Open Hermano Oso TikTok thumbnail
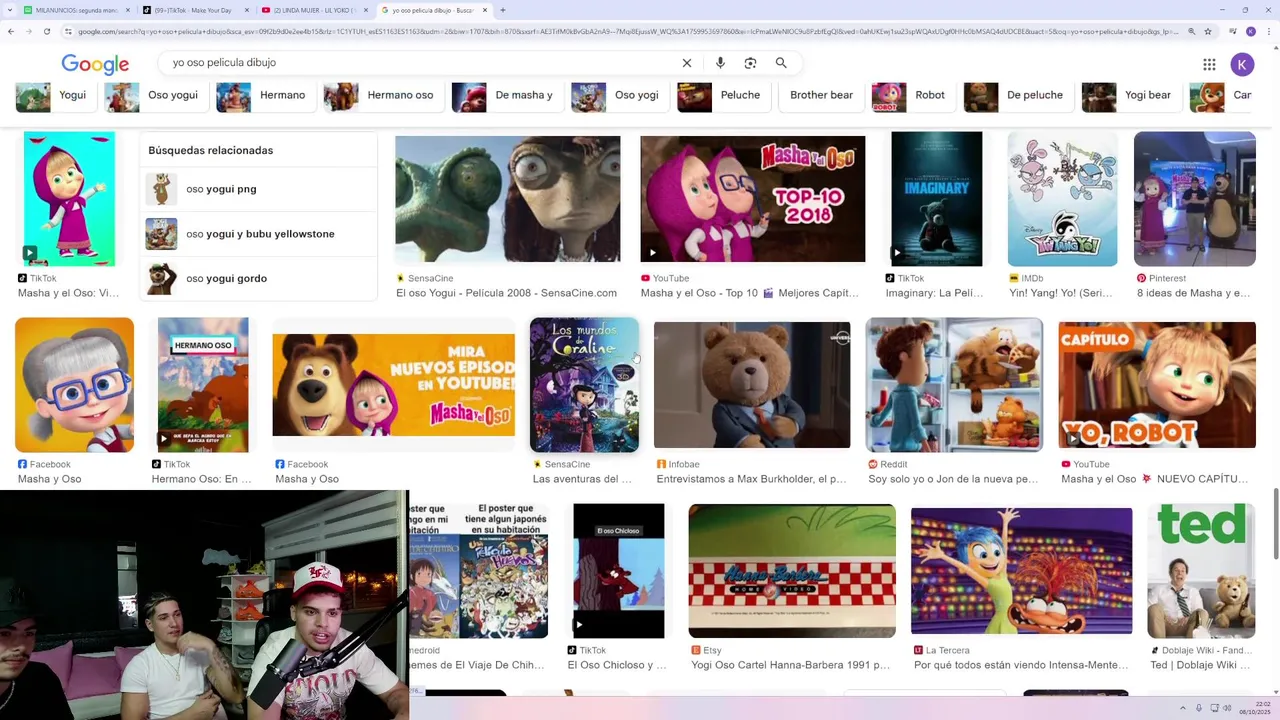This screenshot has width=1280, height=720. [203, 385]
